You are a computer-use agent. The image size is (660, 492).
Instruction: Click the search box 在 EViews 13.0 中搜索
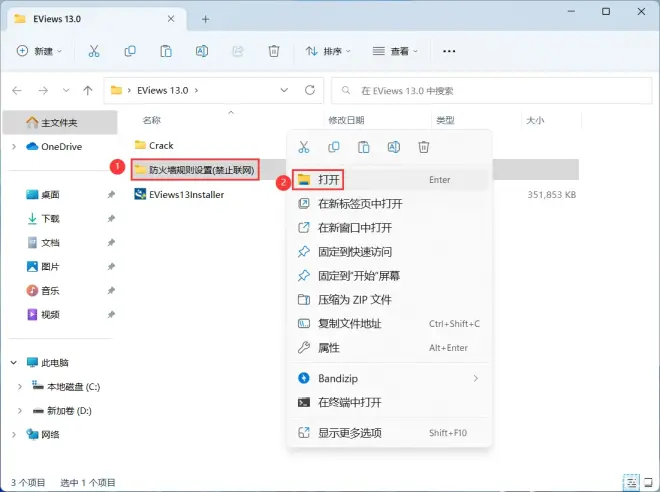(x=492, y=90)
